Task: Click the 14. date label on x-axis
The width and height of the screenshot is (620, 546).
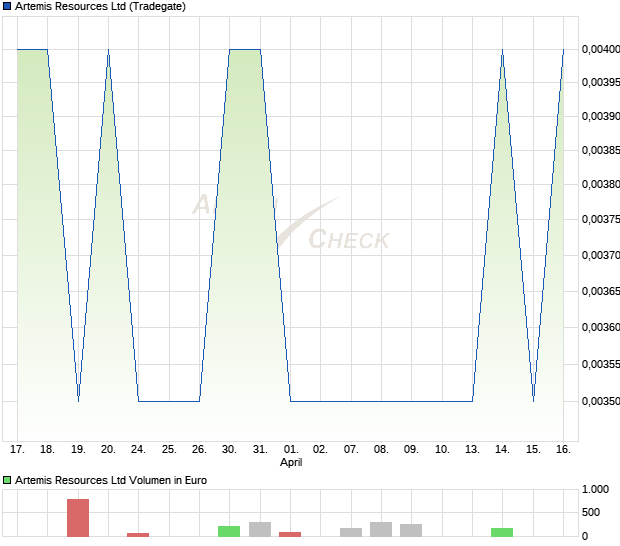Action: tap(502, 449)
